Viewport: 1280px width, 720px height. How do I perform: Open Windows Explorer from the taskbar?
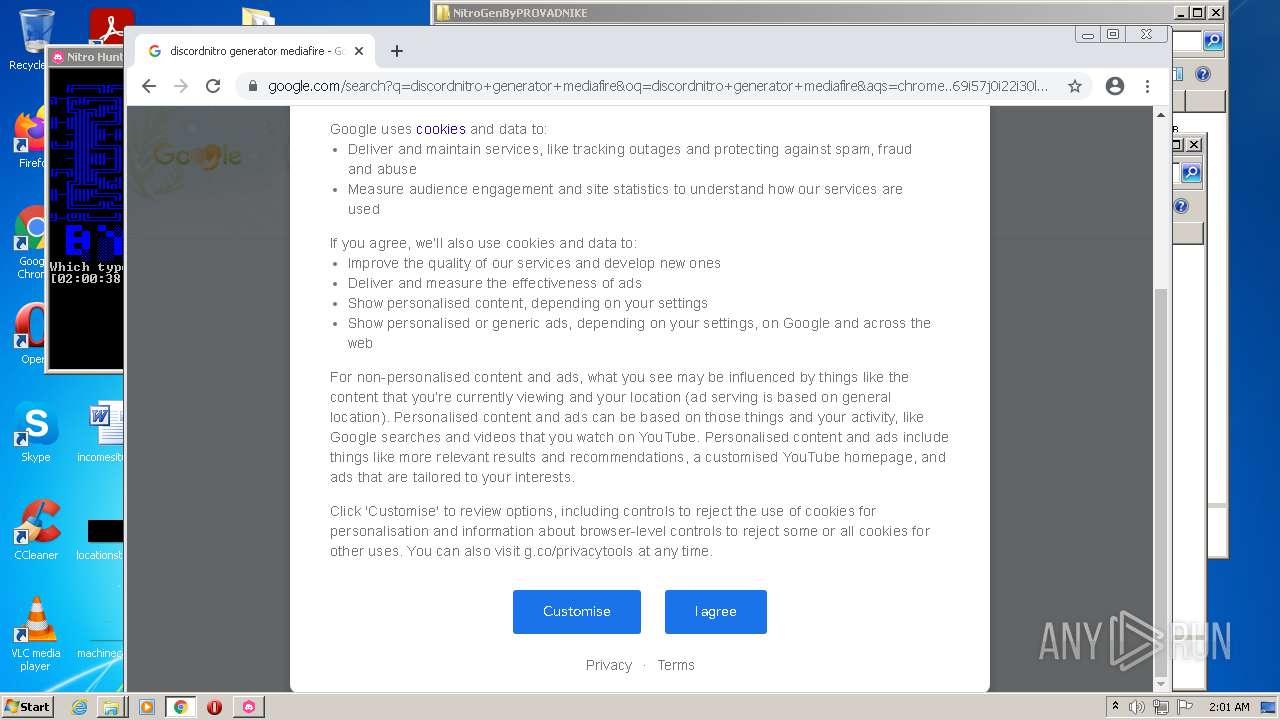(110, 707)
